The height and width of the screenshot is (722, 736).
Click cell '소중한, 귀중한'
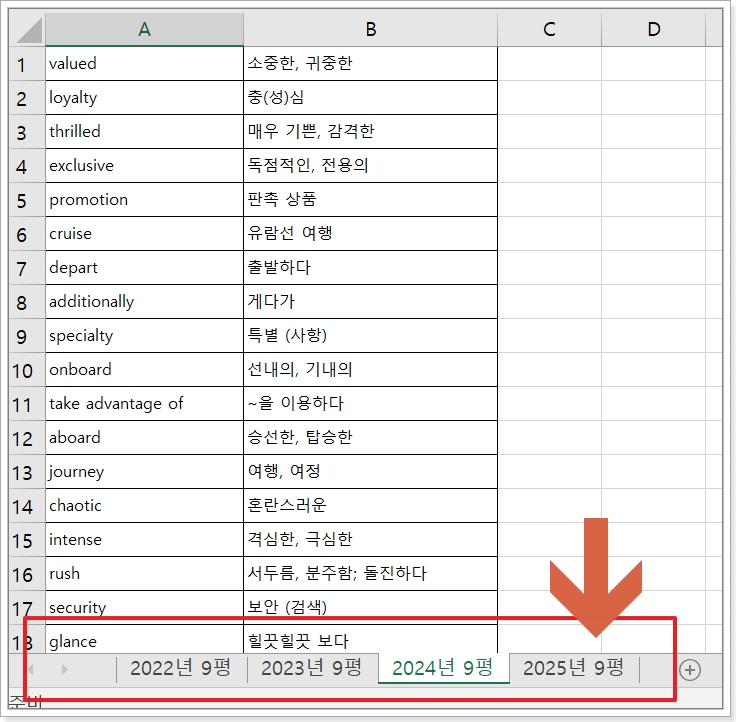(x=370, y=64)
